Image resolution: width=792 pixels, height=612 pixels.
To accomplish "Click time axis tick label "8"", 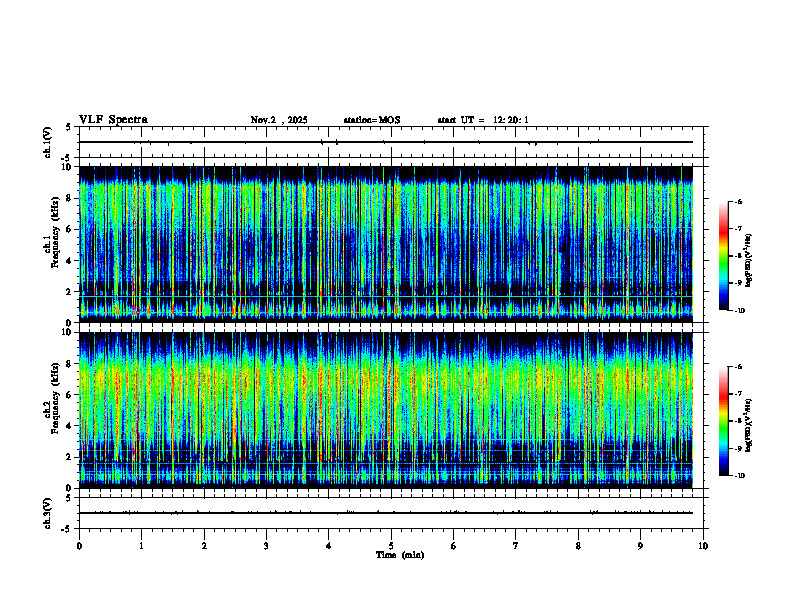I will 578,546.
